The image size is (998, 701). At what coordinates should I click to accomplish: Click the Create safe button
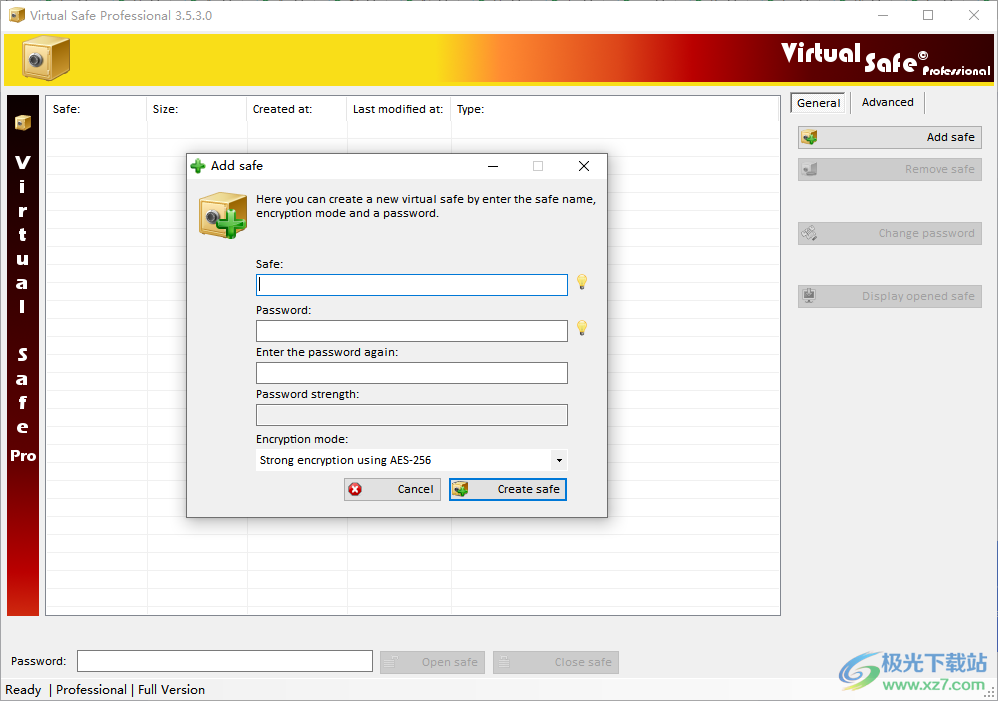[508, 489]
